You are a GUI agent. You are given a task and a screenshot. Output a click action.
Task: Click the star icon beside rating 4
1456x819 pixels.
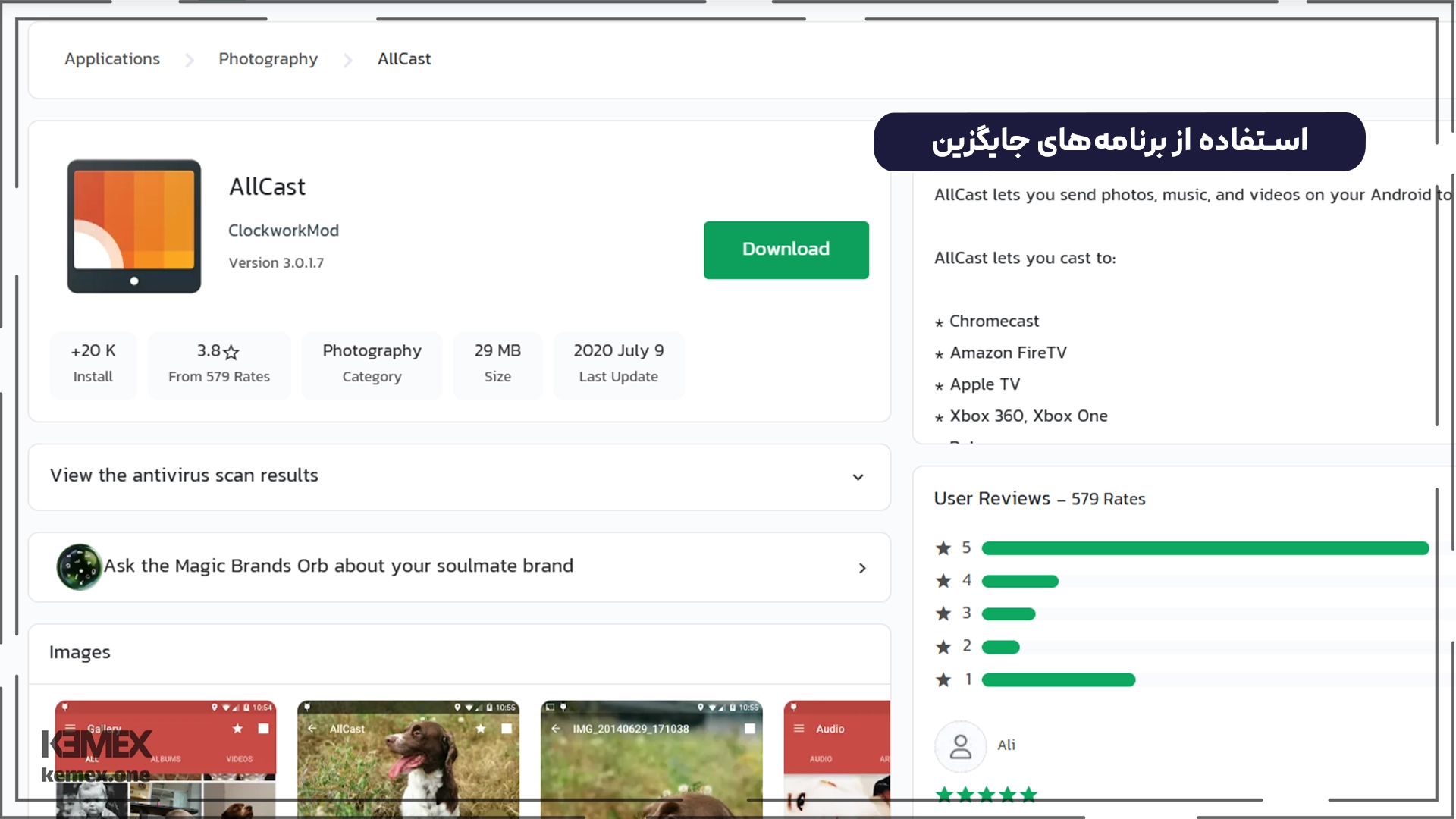(943, 581)
